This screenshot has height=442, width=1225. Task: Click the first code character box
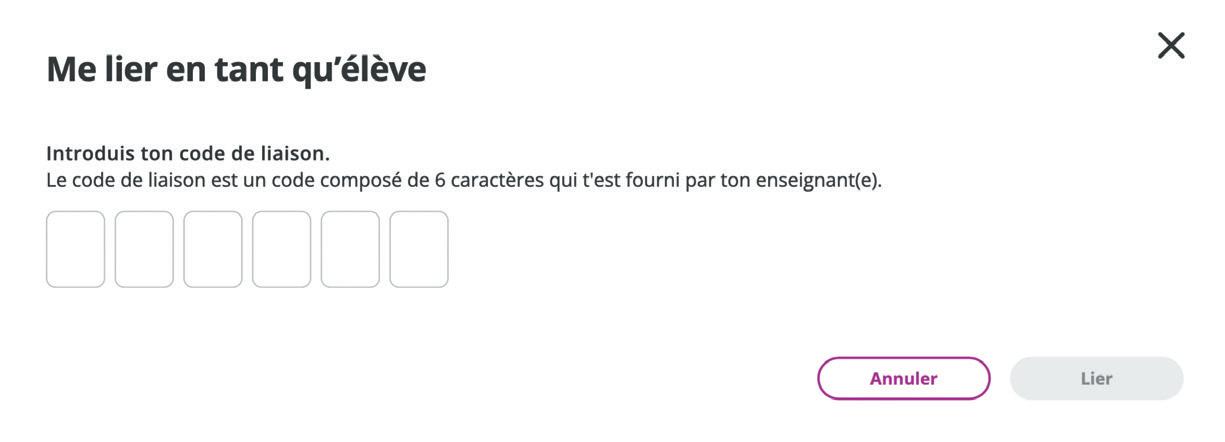pyautogui.click(x=76, y=249)
